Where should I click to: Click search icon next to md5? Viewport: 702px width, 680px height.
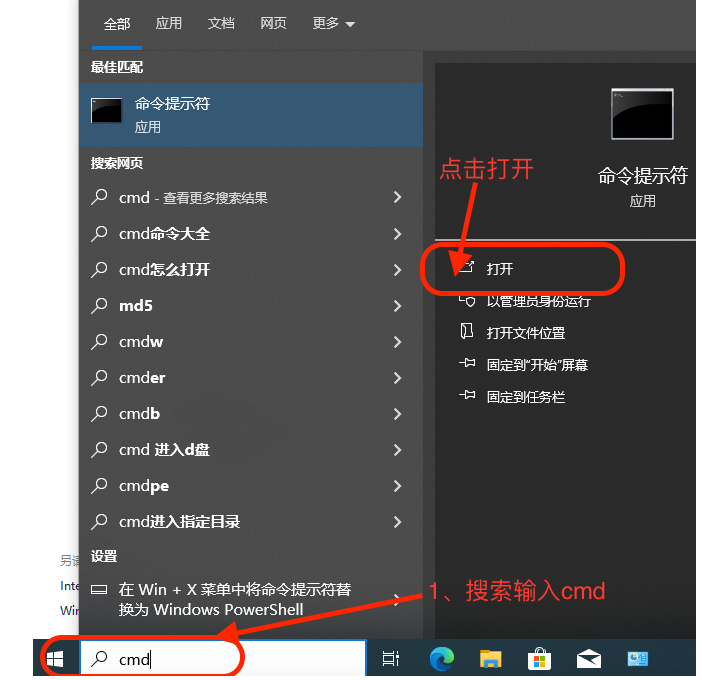(x=99, y=305)
